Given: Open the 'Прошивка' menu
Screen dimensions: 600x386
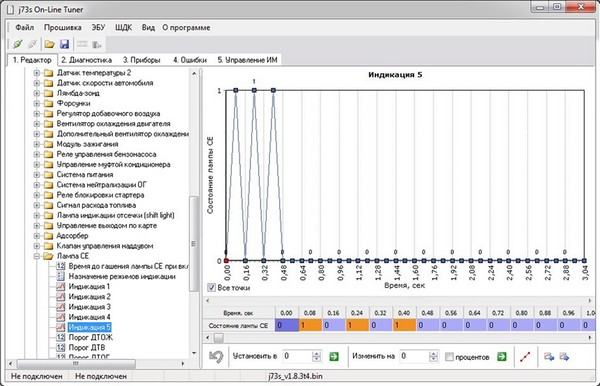Looking at the screenshot, I should pyautogui.click(x=62, y=28).
